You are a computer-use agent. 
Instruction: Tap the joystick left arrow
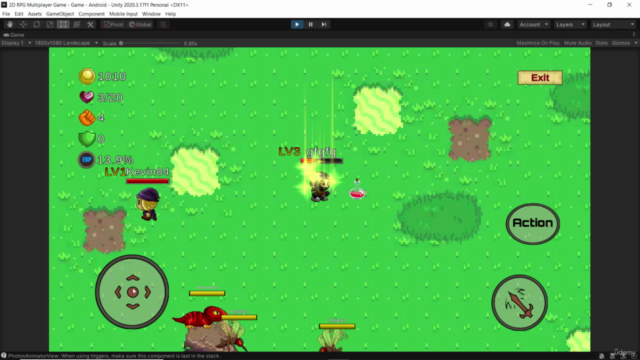(118, 292)
